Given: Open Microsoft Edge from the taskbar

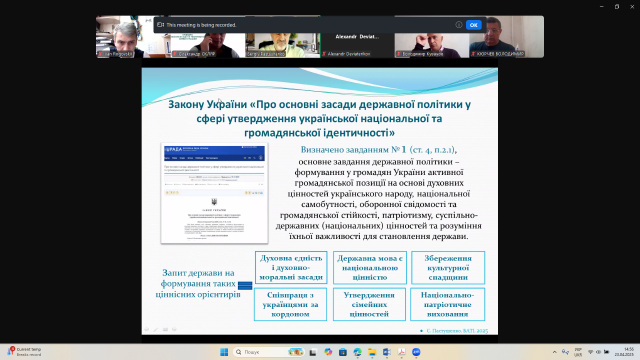Looking at the screenshot, I should (358, 352).
